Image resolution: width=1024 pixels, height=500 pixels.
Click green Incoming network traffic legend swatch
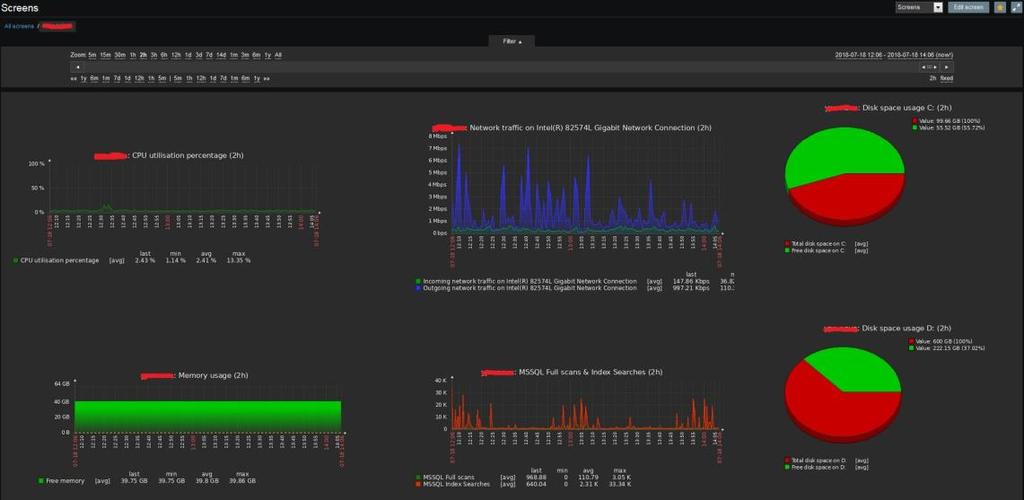418,281
